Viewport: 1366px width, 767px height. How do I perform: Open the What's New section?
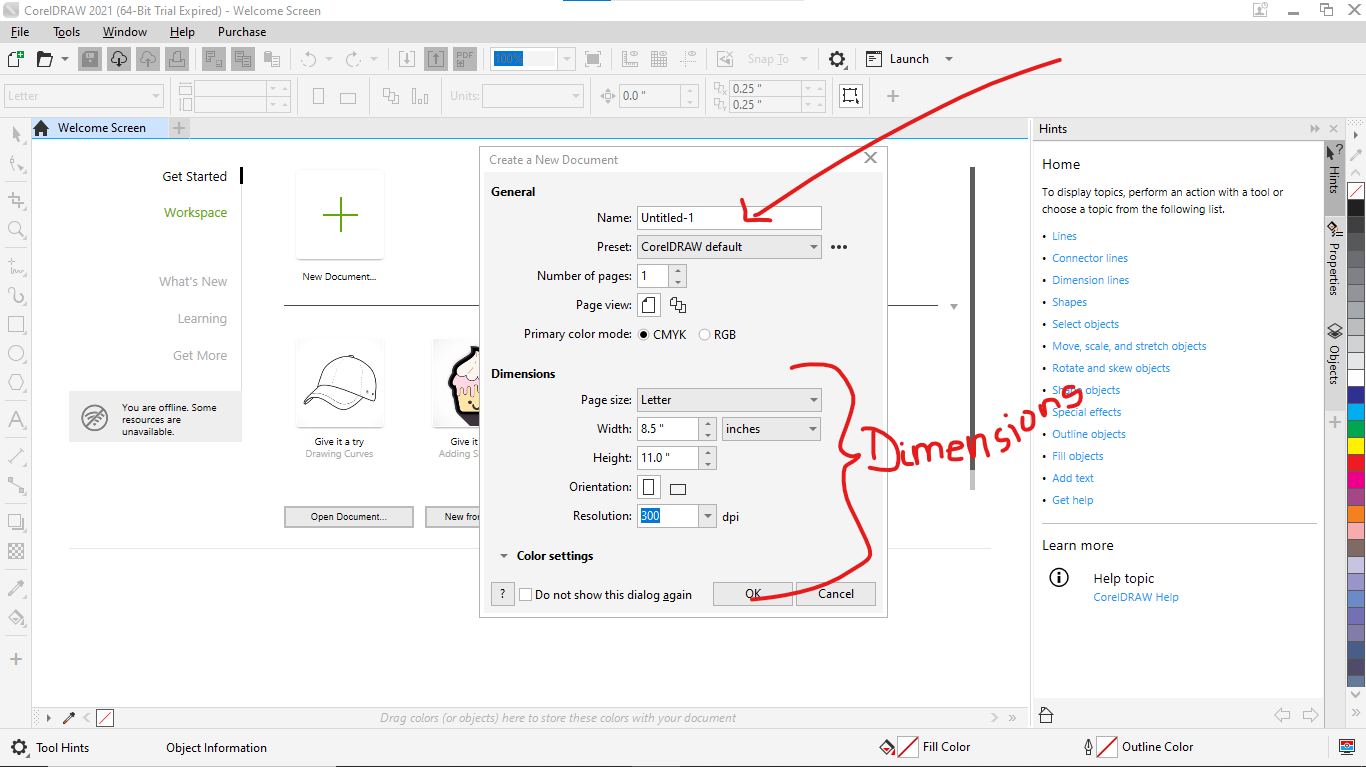(x=193, y=282)
